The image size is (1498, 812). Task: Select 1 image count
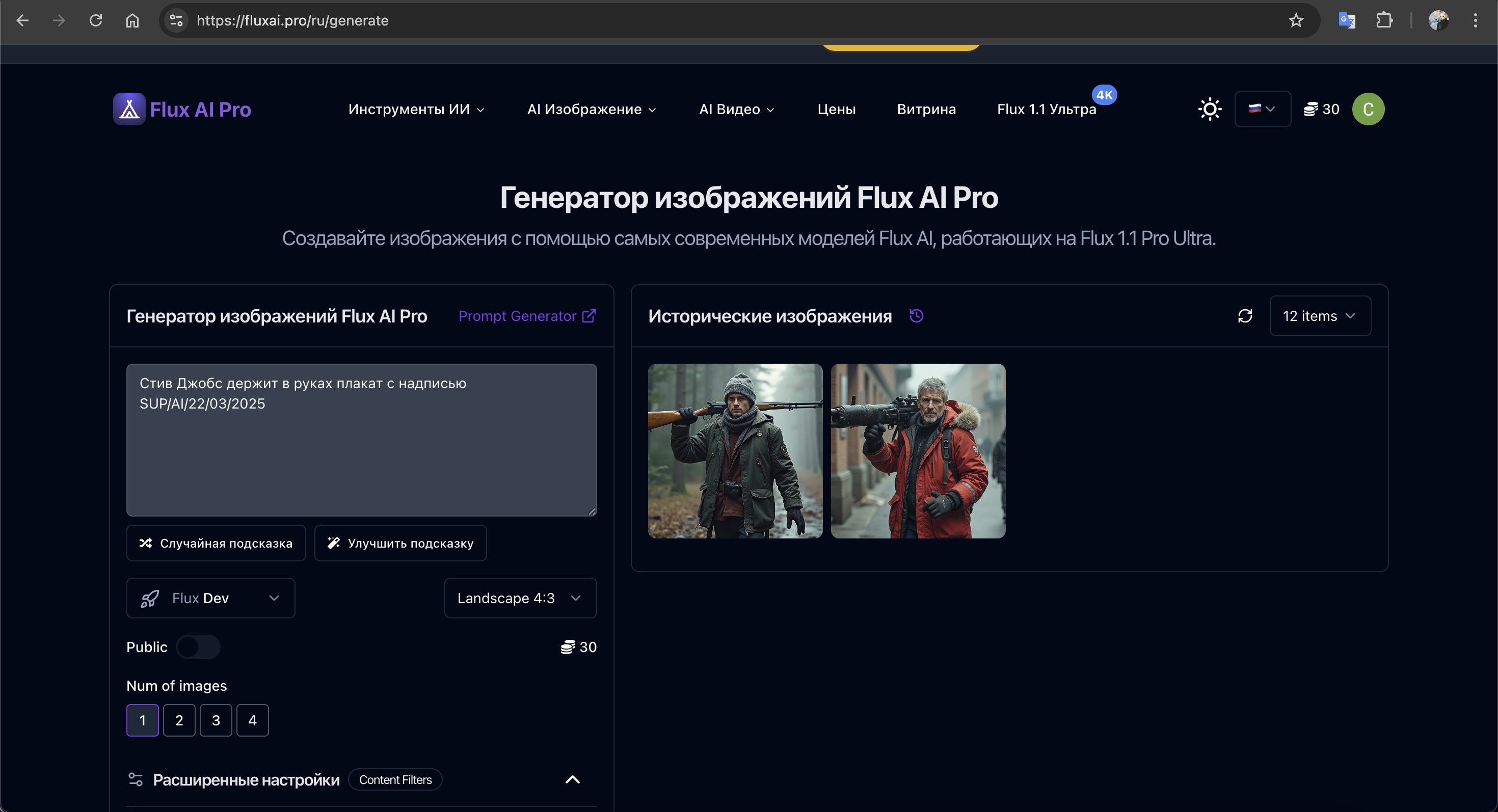pyautogui.click(x=143, y=720)
